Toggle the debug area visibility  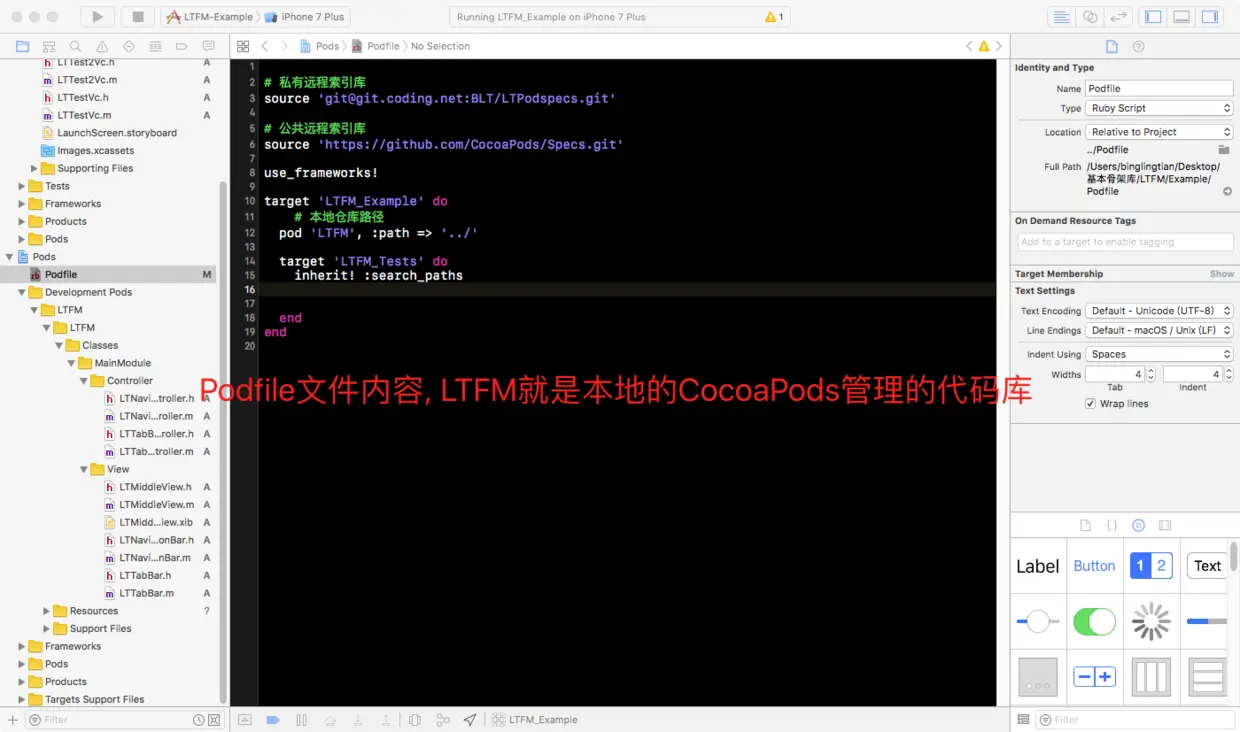pos(1181,17)
